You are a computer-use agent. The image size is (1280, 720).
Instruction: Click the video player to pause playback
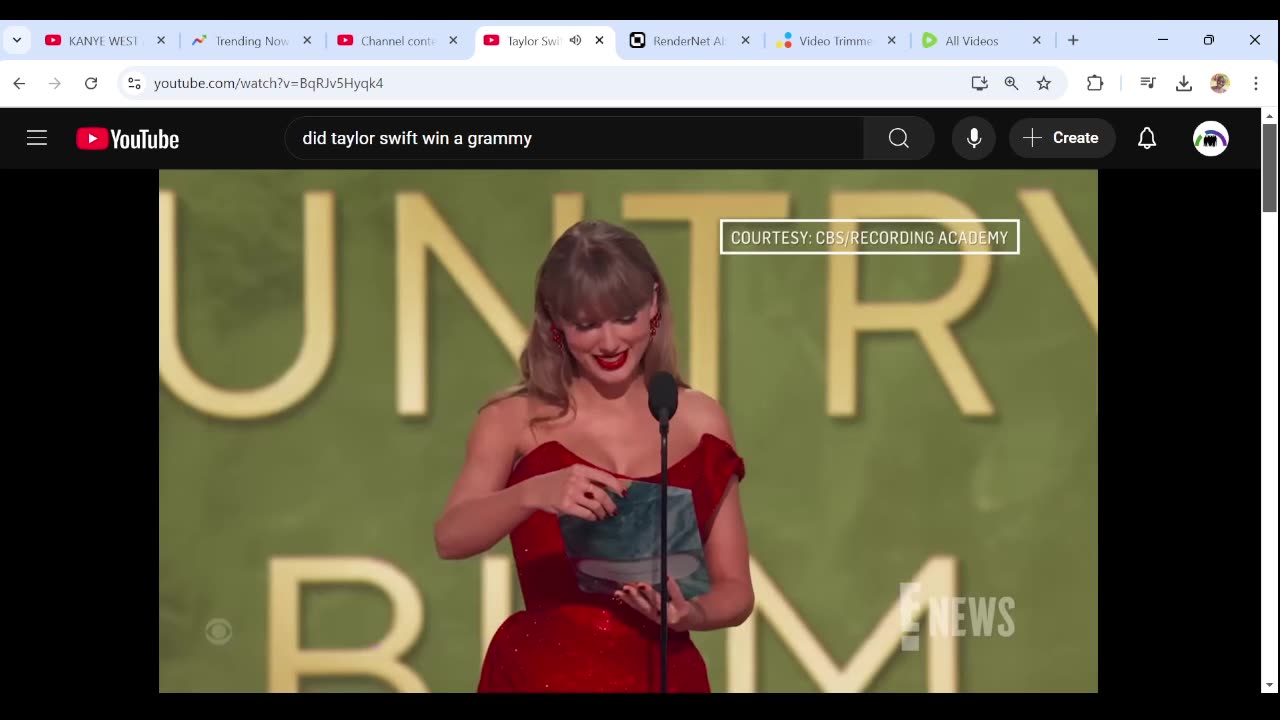[628, 431]
